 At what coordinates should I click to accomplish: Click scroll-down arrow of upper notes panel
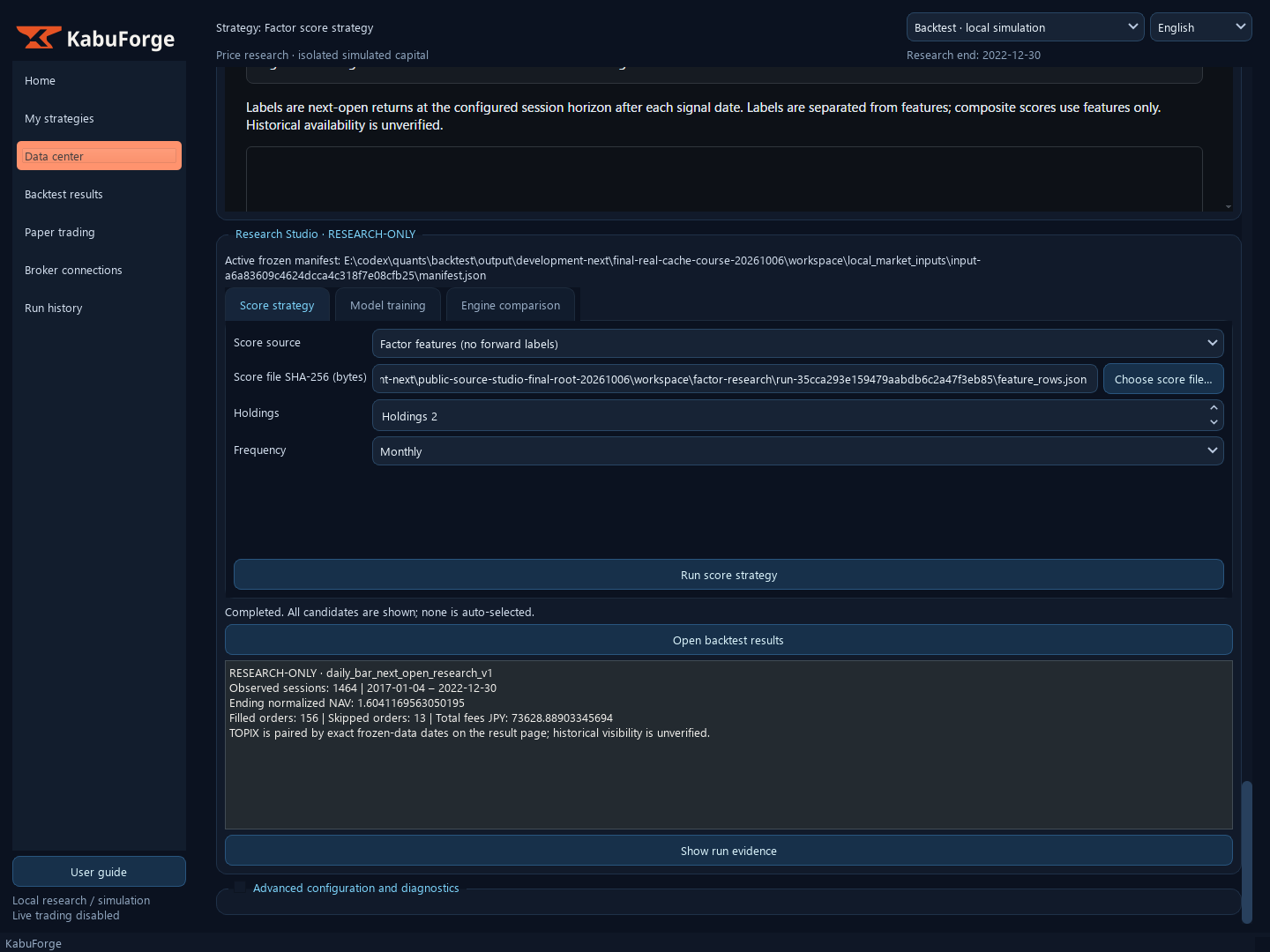[1228, 206]
